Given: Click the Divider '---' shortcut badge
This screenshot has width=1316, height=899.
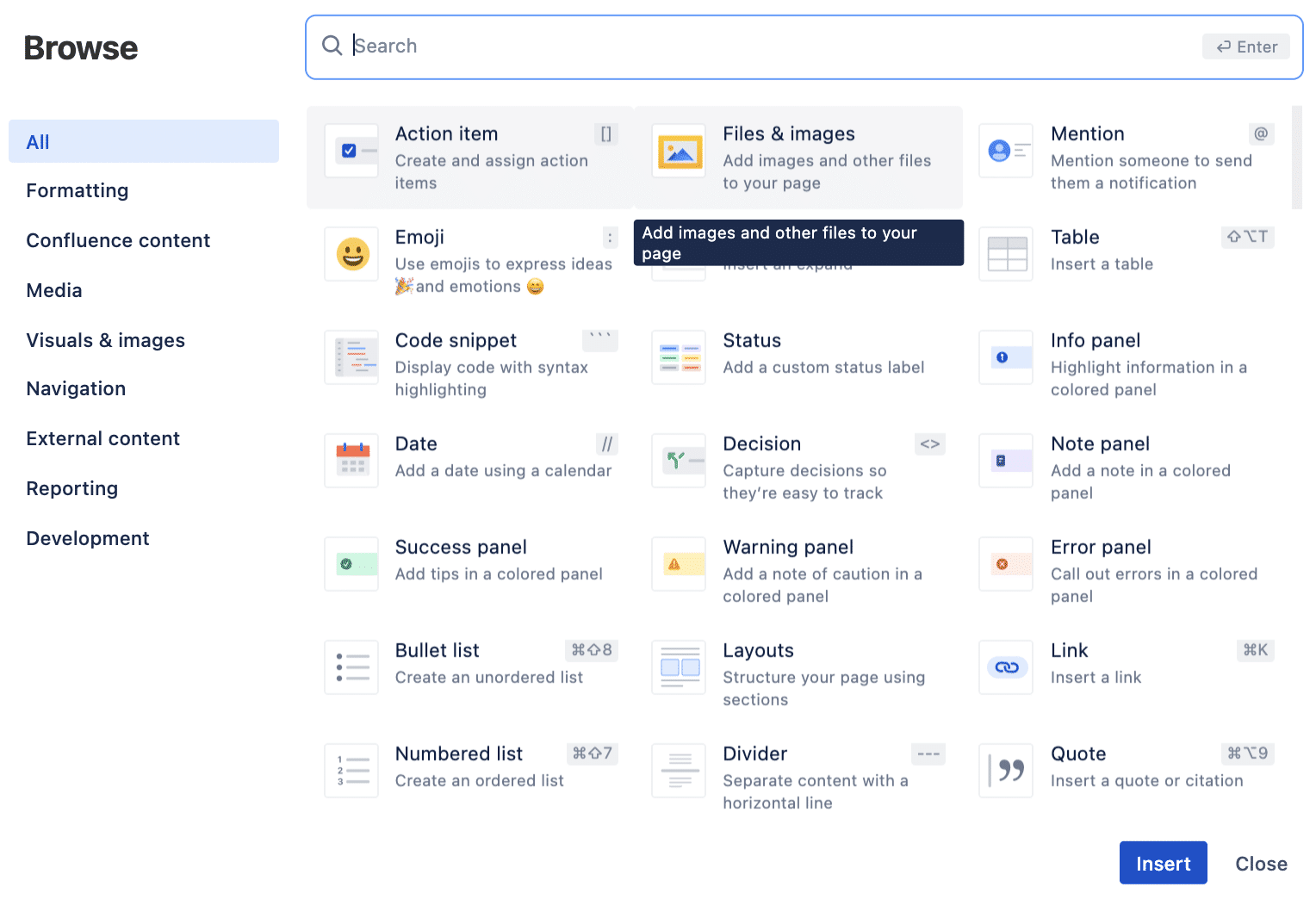Looking at the screenshot, I should (x=928, y=753).
